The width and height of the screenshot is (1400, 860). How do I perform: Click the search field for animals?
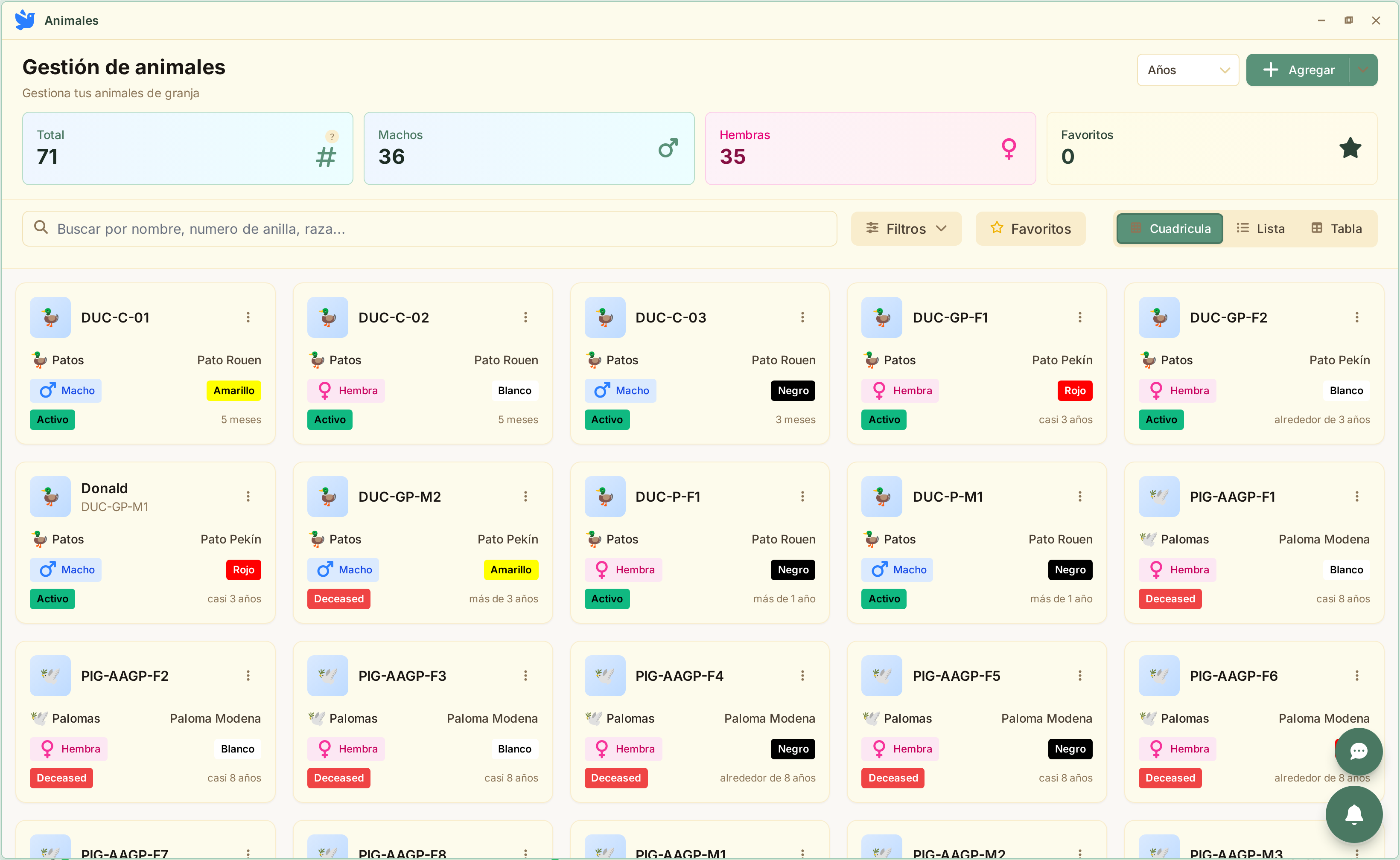[429, 229]
